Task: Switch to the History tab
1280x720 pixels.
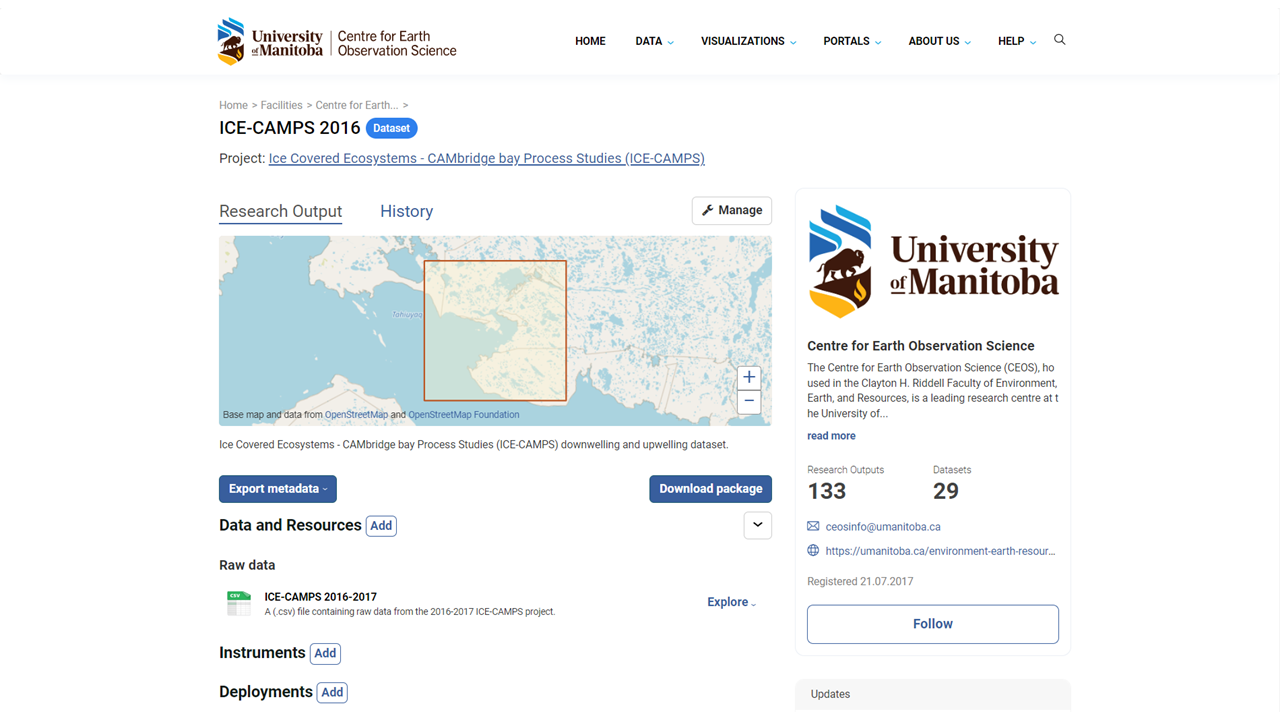Action: pyautogui.click(x=406, y=211)
